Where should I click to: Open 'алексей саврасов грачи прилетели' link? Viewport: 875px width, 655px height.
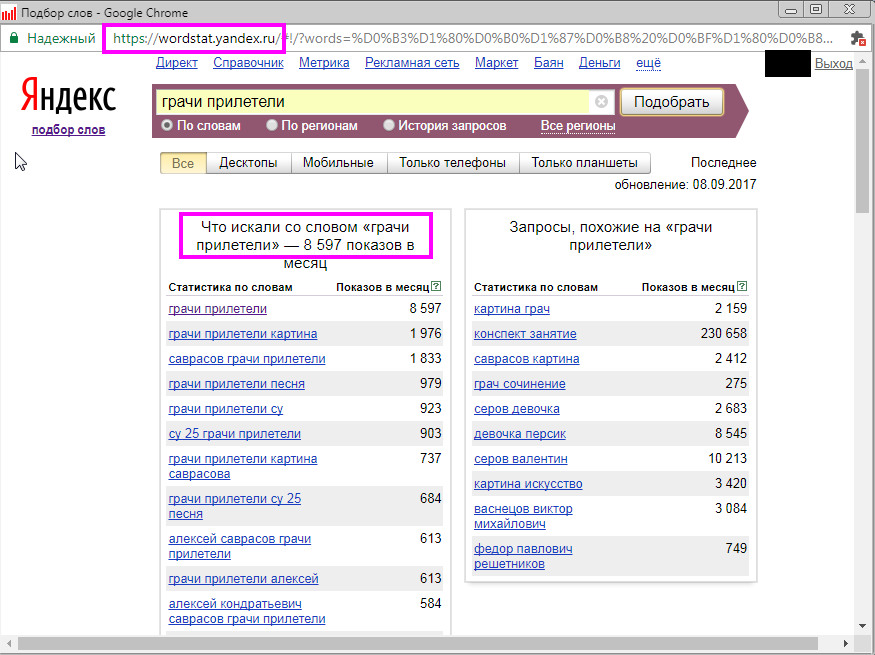coord(239,546)
